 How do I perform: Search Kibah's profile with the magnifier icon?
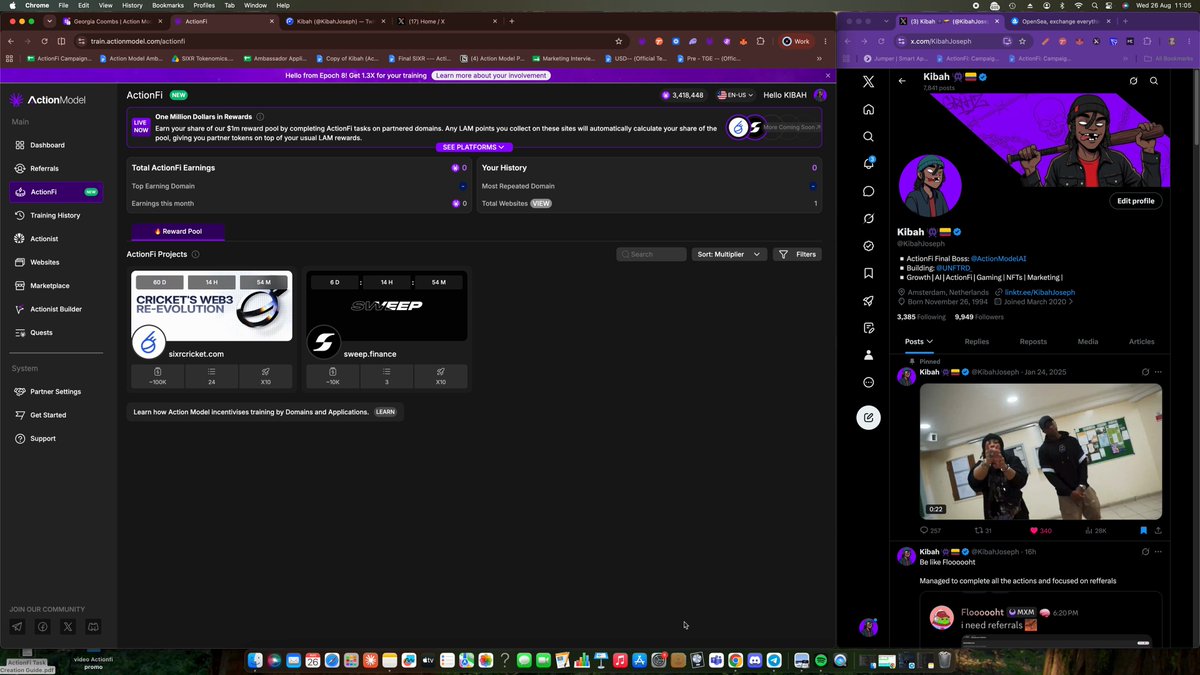[1154, 81]
